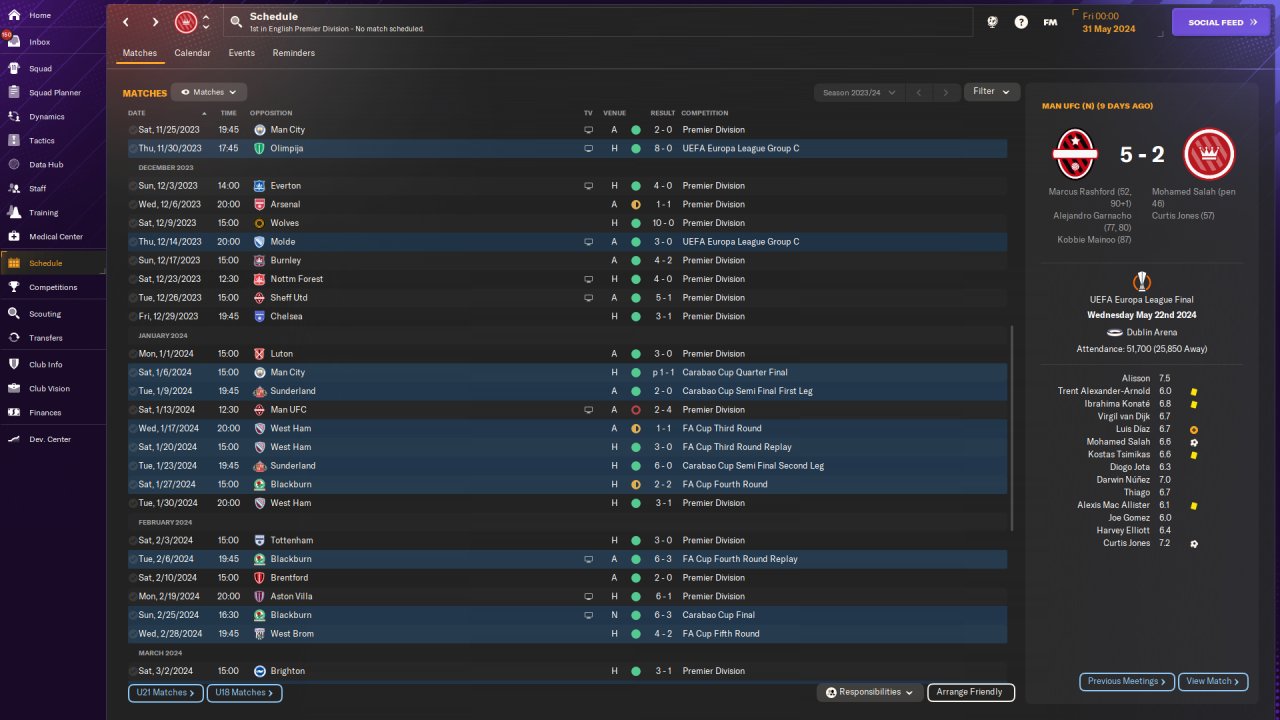Click the Arrange Friendly button

(971, 692)
